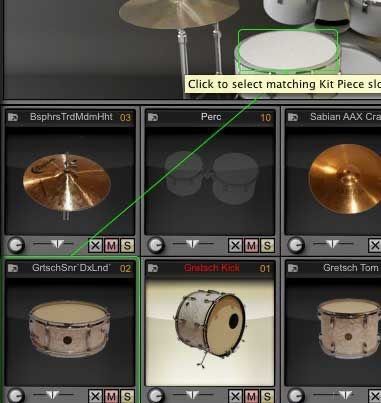The image size is (381, 403).
Task: Click the Gretsch Kick pan slider
Action: [193, 395]
